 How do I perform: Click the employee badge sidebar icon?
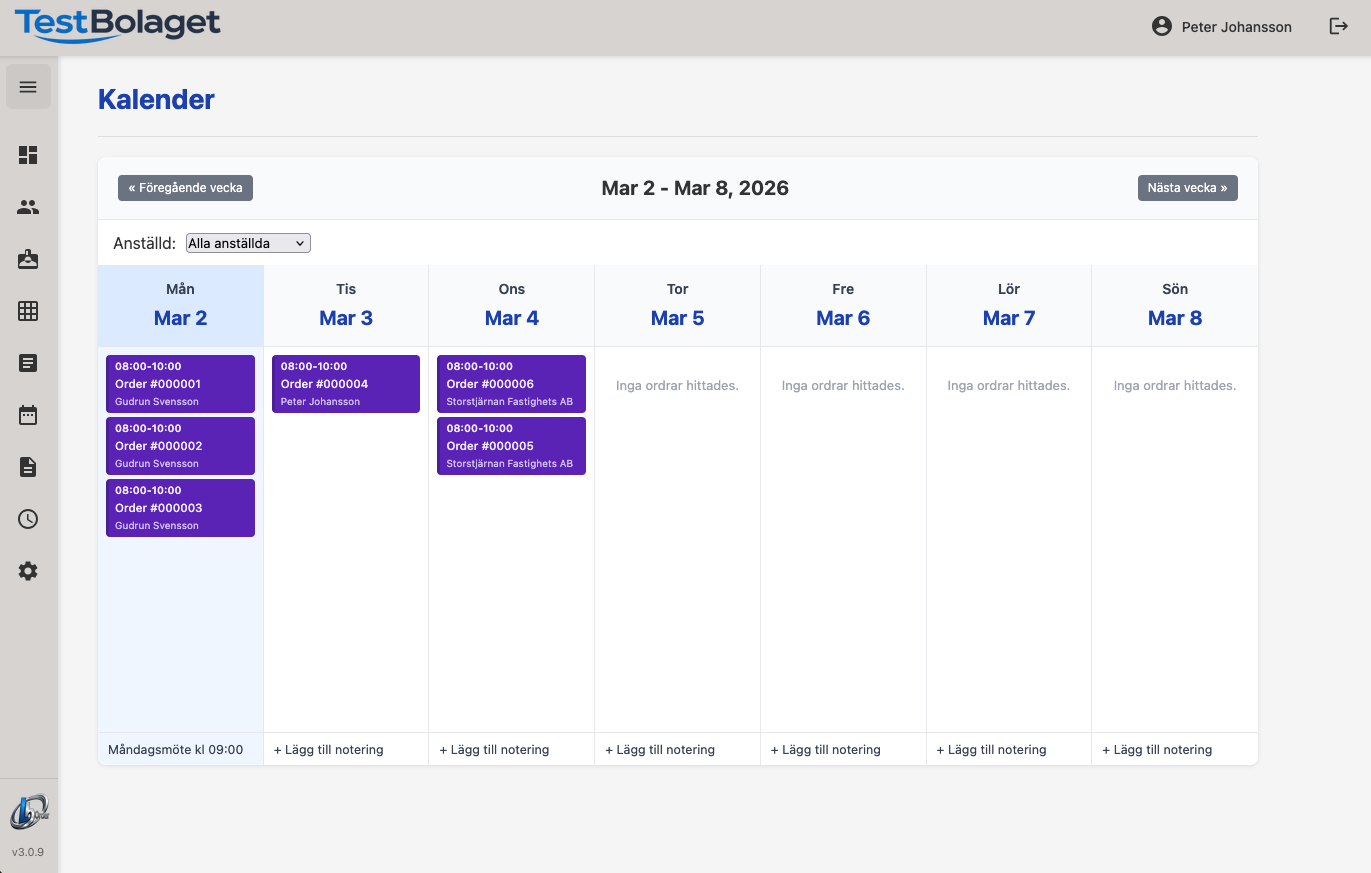tap(28, 259)
